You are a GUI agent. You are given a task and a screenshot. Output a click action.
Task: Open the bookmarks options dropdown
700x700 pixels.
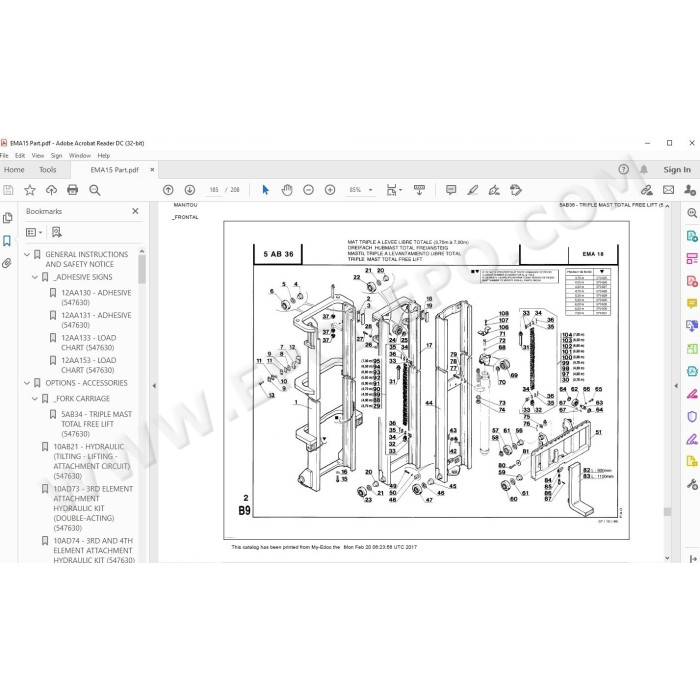tap(34, 232)
